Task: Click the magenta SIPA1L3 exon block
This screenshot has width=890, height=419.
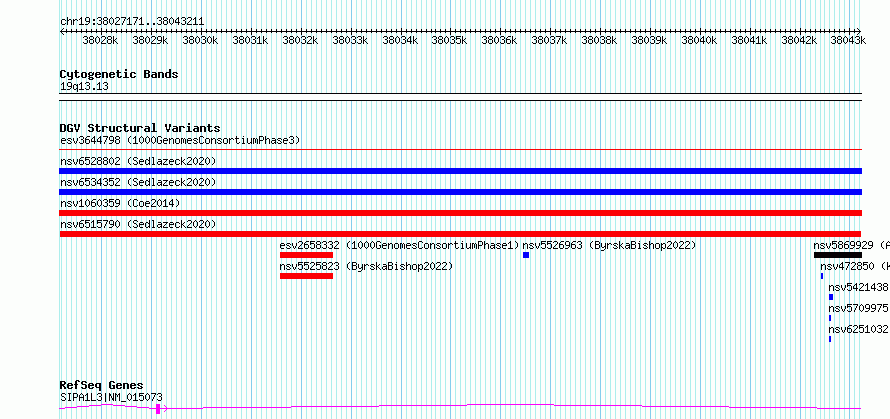Action: (158, 408)
